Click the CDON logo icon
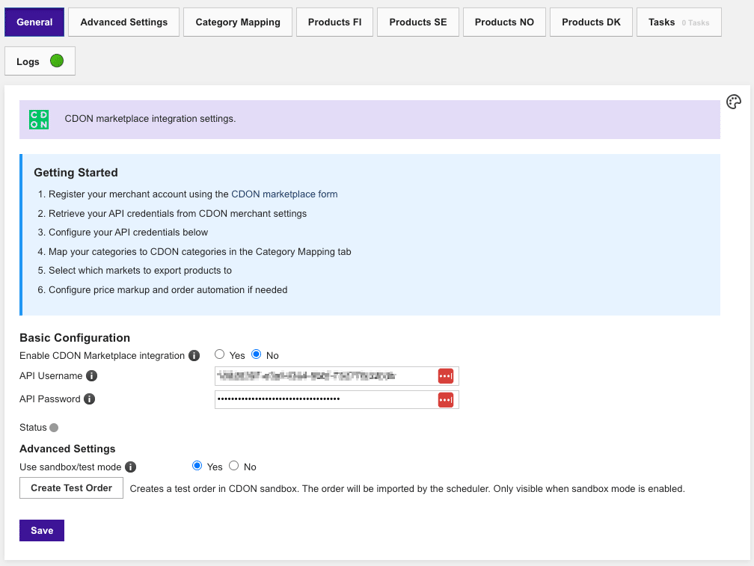This screenshot has height=566, width=754. click(39, 119)
